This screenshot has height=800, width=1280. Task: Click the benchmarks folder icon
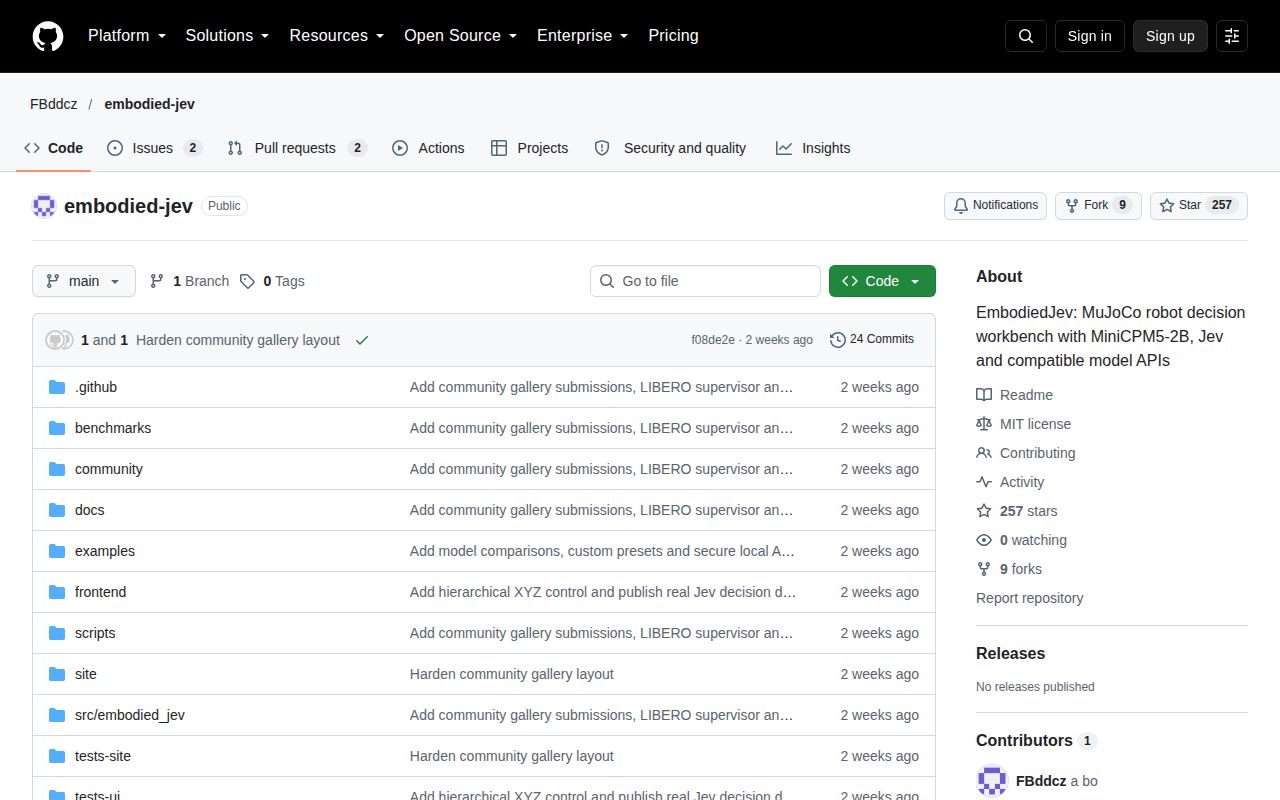pos(57,428)
